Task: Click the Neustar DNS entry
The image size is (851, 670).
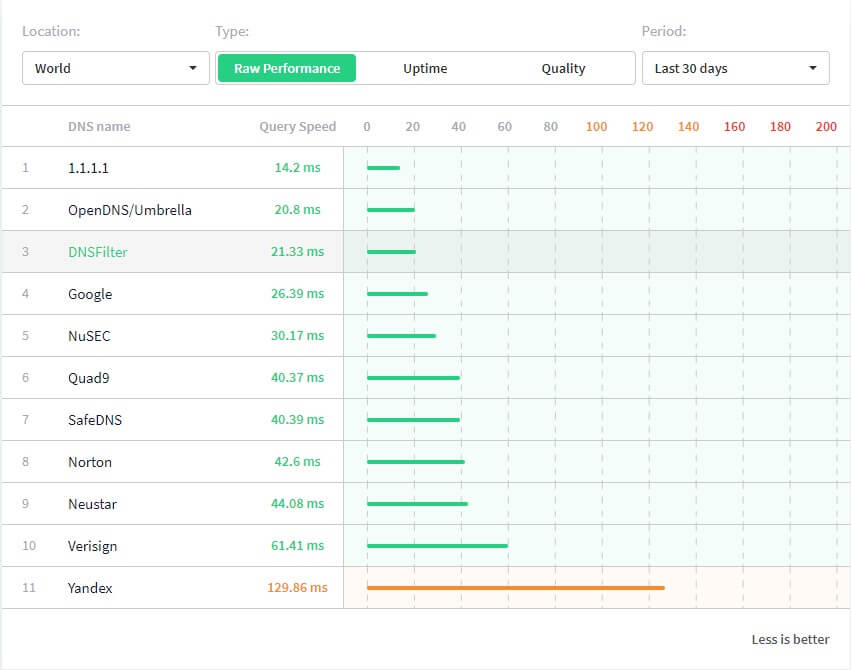Action: tap(92, 504)
